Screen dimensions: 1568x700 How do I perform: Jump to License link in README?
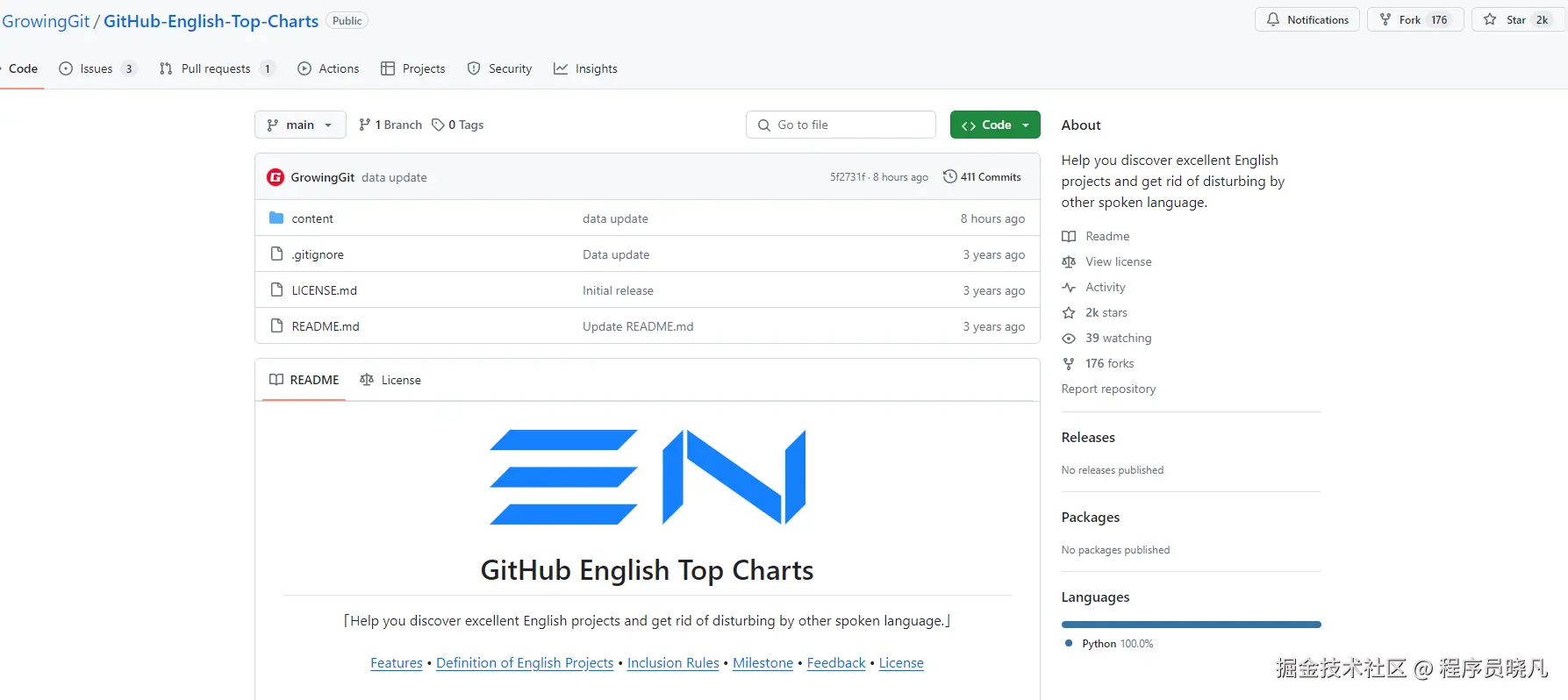click(x=901, y=663)
